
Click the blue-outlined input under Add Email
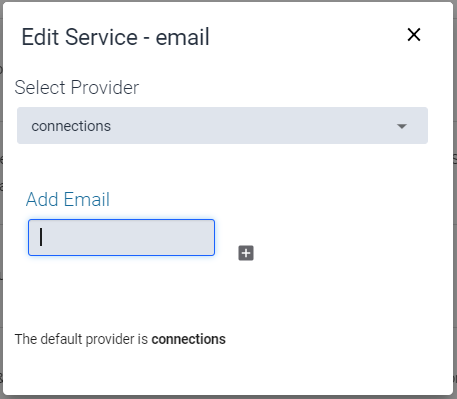tap(121, 238)
